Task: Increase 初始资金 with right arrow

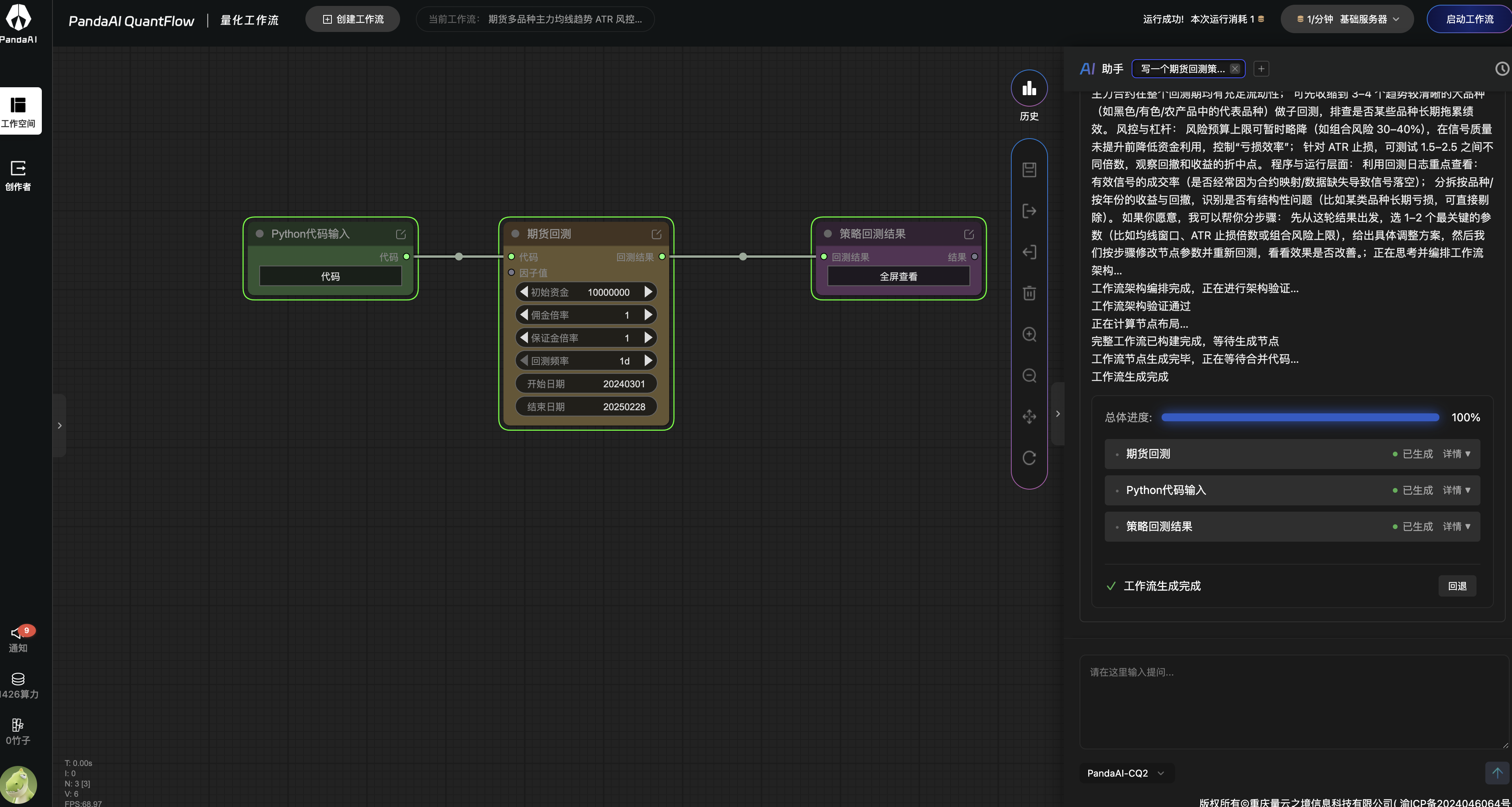Action: coord(648,292)
